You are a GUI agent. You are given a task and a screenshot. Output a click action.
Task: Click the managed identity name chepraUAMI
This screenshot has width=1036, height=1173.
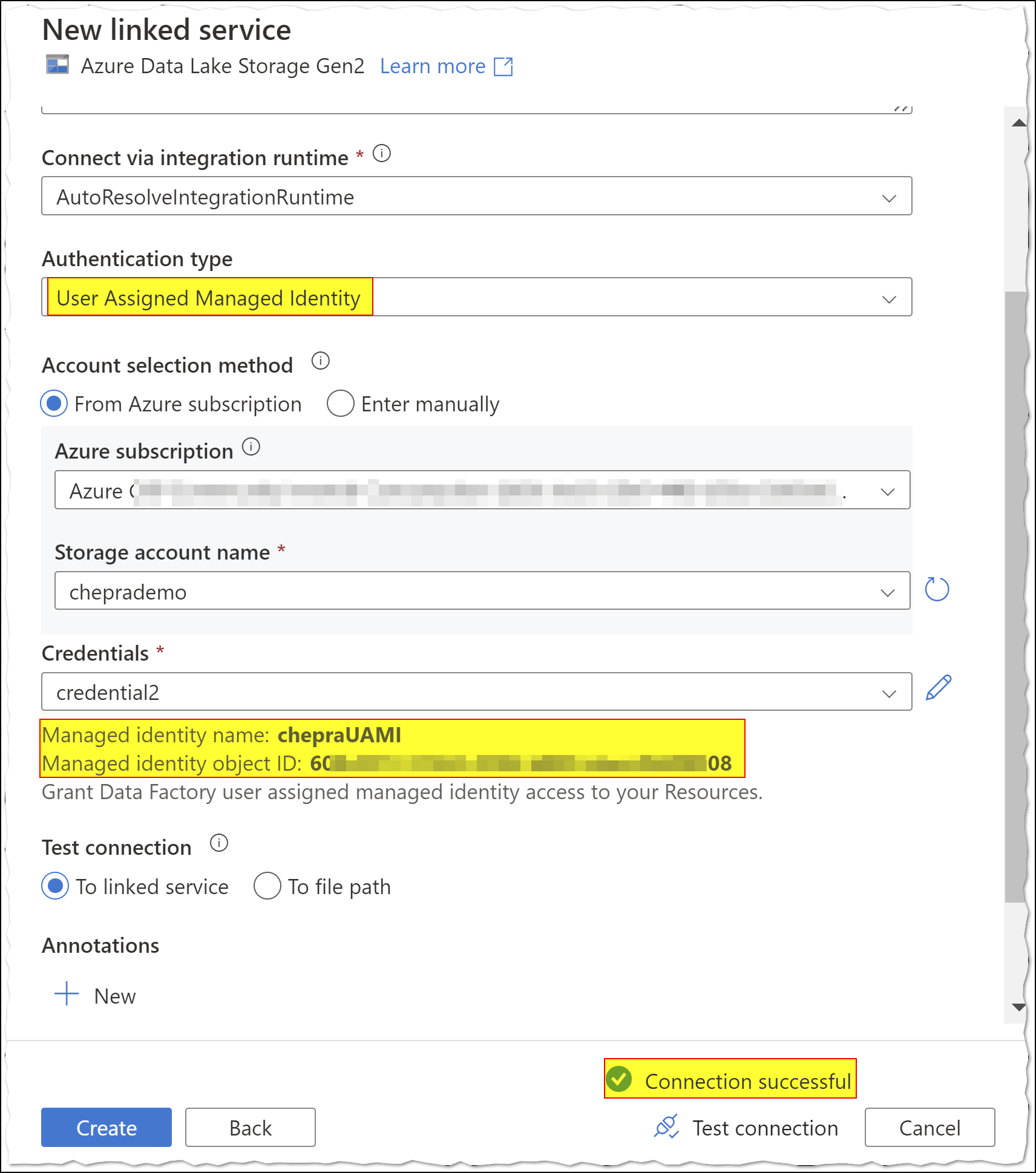click(339, 735)
